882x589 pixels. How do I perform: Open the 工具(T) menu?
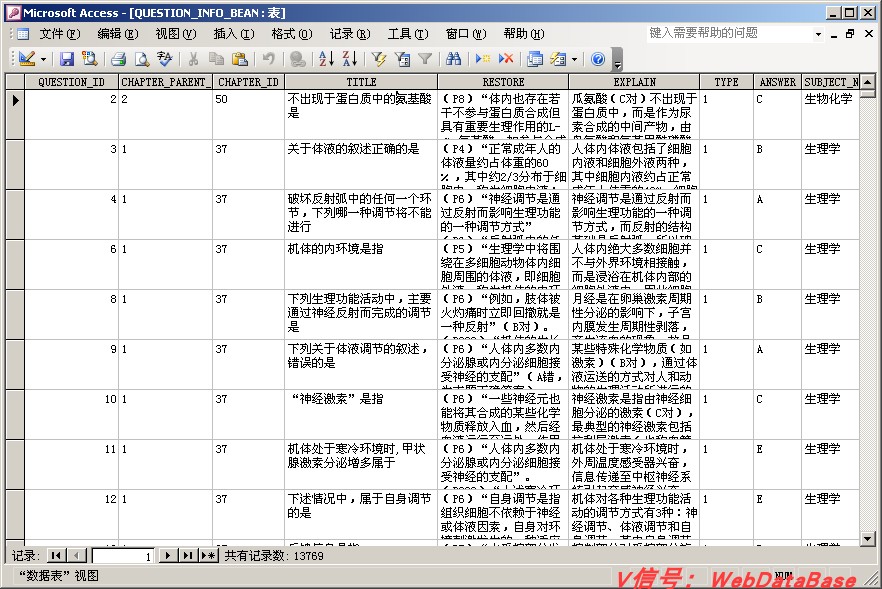coord(408,34)
